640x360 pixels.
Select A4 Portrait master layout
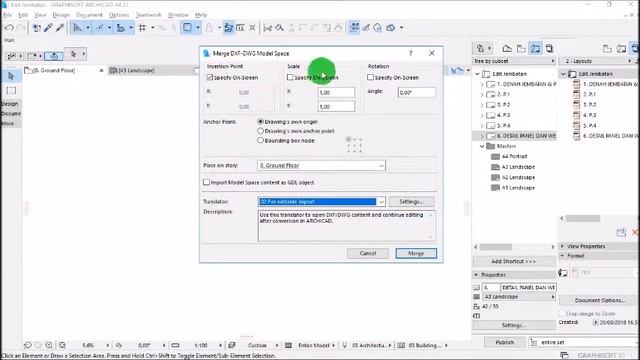coord(514,156)
